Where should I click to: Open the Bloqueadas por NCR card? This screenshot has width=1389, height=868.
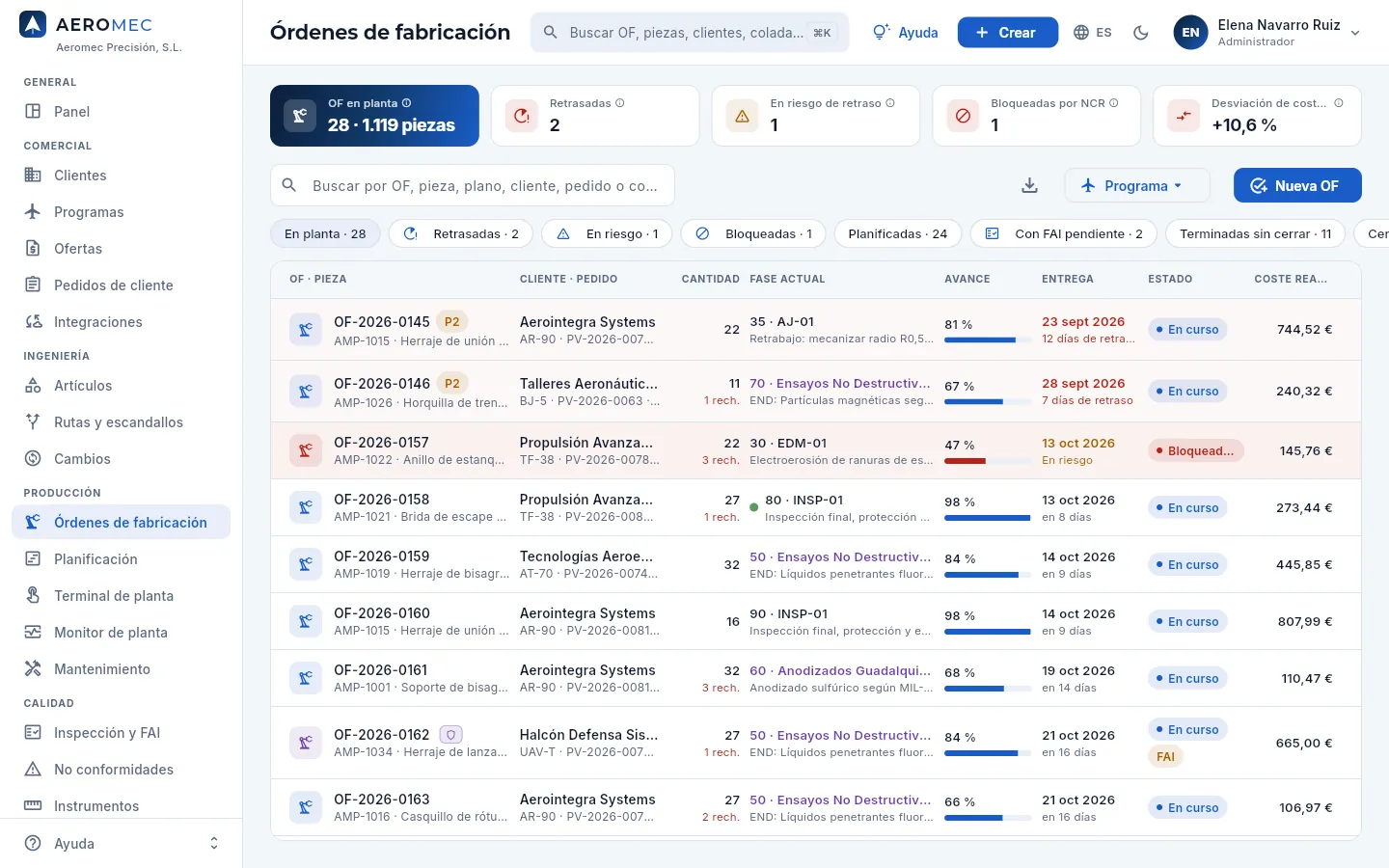click(1036, 116)
